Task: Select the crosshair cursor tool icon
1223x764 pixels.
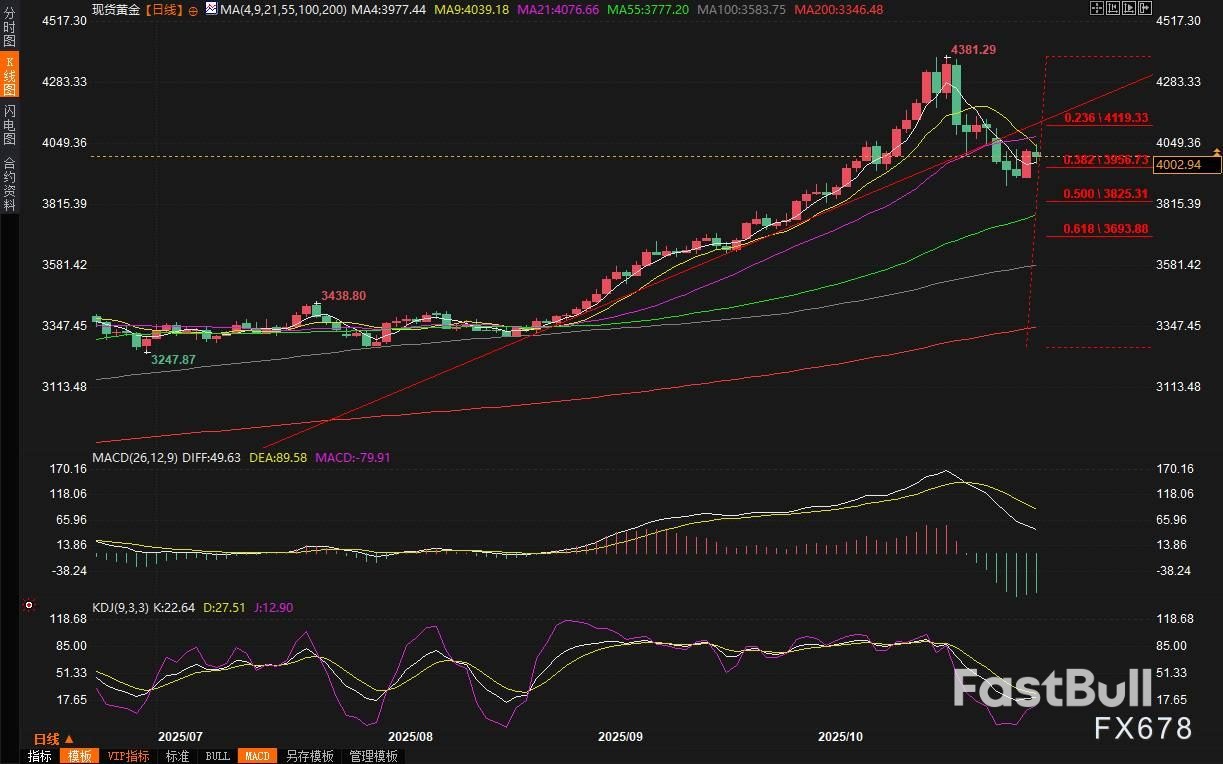Action: click(x=1096, y=8)
